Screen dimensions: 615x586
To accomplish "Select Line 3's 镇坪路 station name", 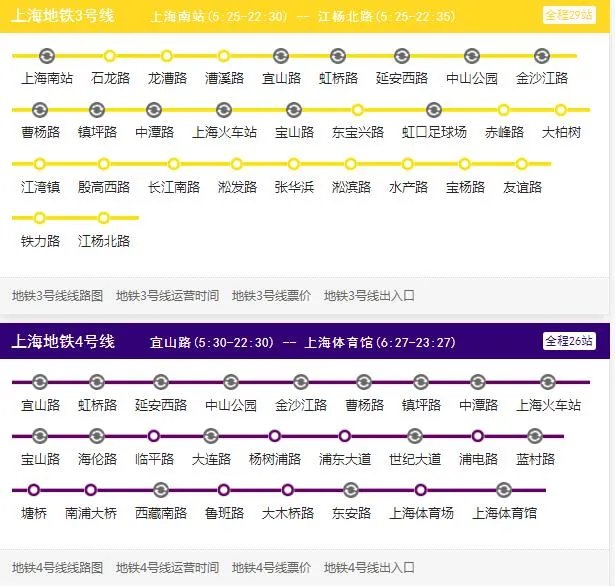I will (x=97, y=132).
